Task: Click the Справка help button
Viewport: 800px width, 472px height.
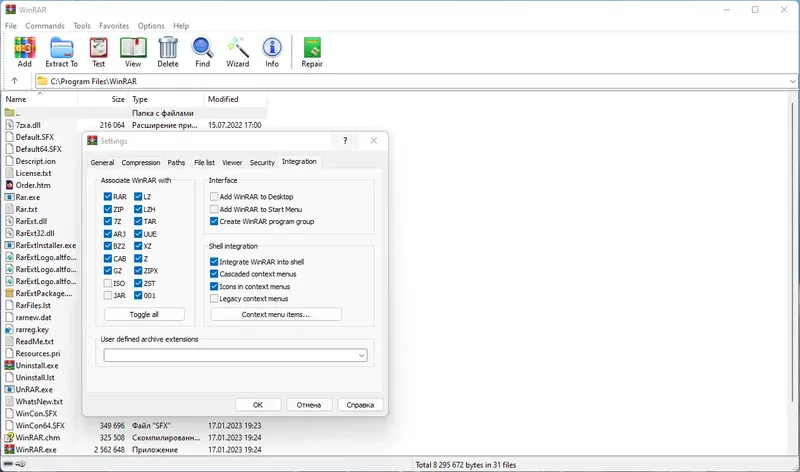Action: (360, 405)
